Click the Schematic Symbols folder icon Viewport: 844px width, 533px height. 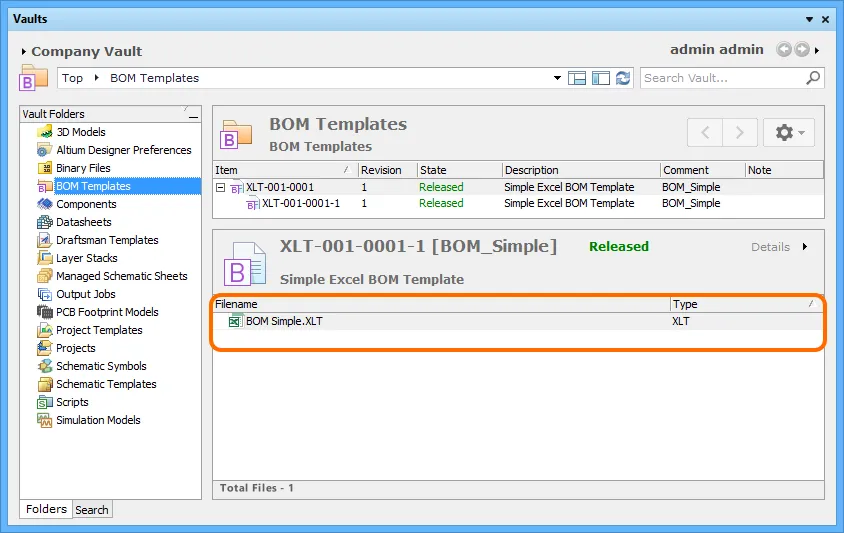(x=45, y=366)
